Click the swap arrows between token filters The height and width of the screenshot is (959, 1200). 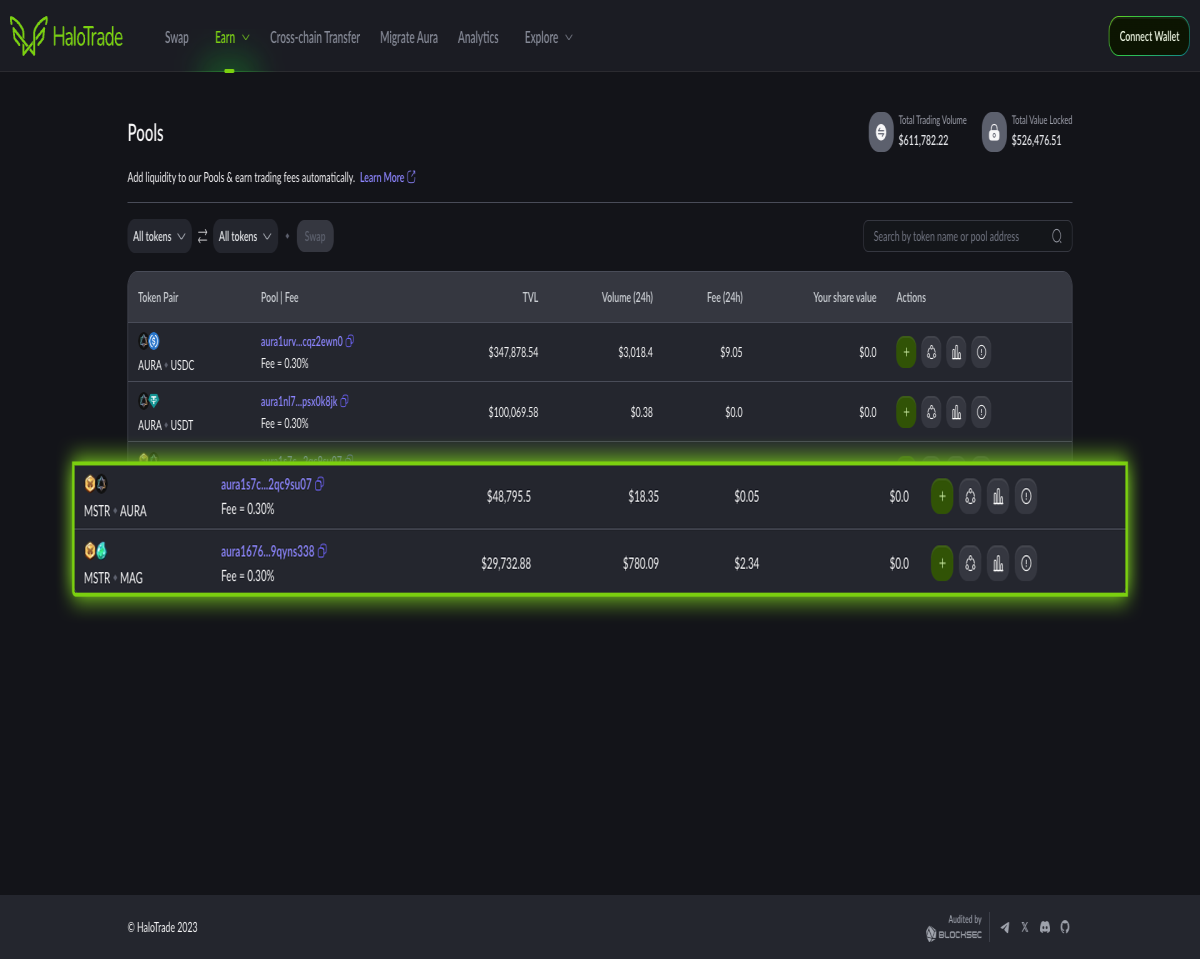[202, 237]
